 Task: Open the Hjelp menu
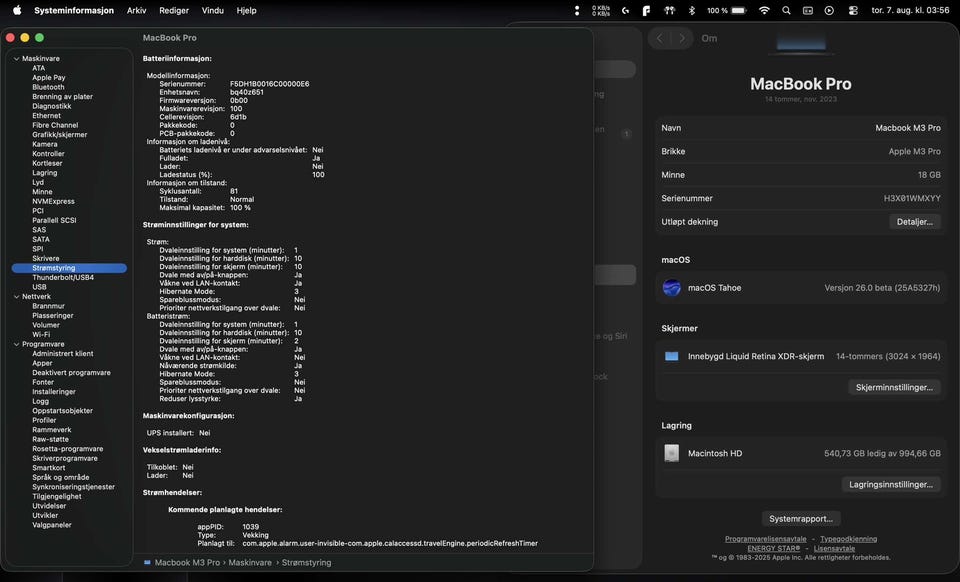(x=247, y=10)
